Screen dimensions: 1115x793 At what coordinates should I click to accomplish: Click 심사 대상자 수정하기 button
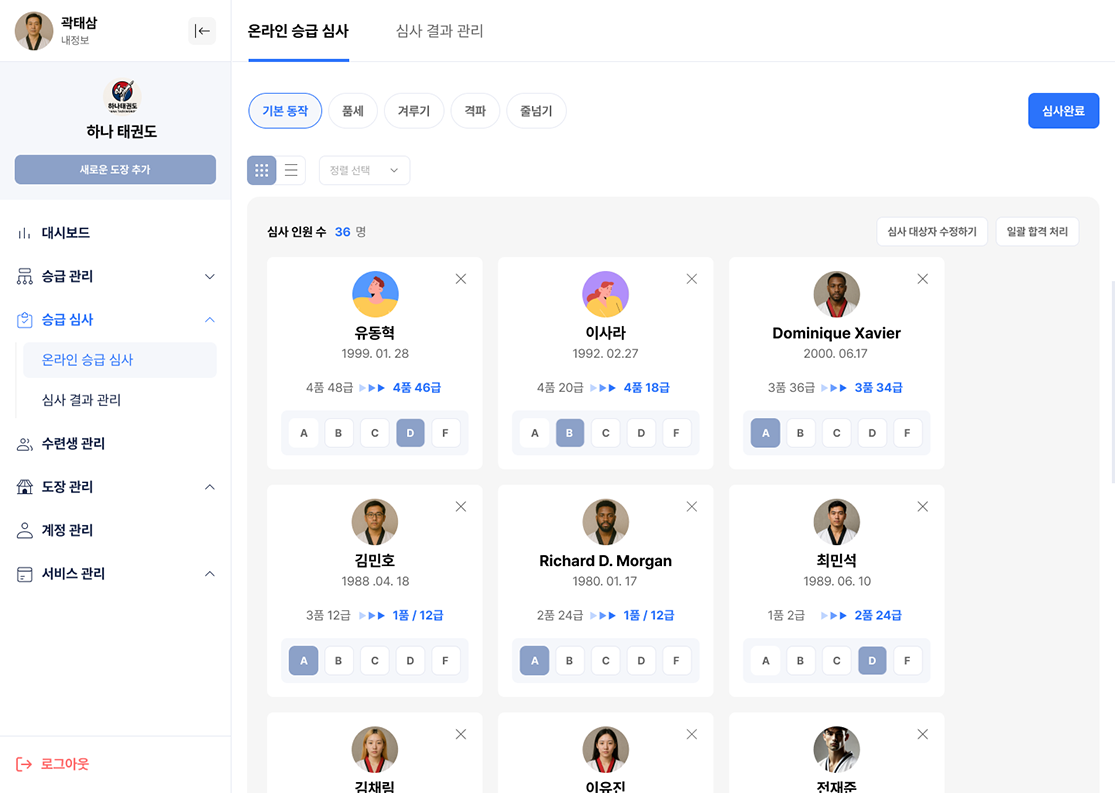932,232
